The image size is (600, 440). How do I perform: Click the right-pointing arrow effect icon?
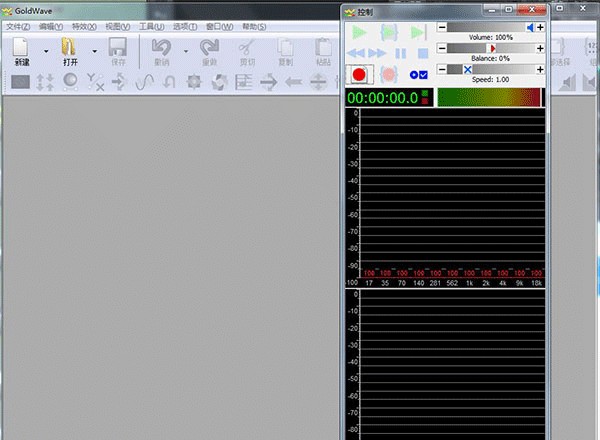pos(269,82)
